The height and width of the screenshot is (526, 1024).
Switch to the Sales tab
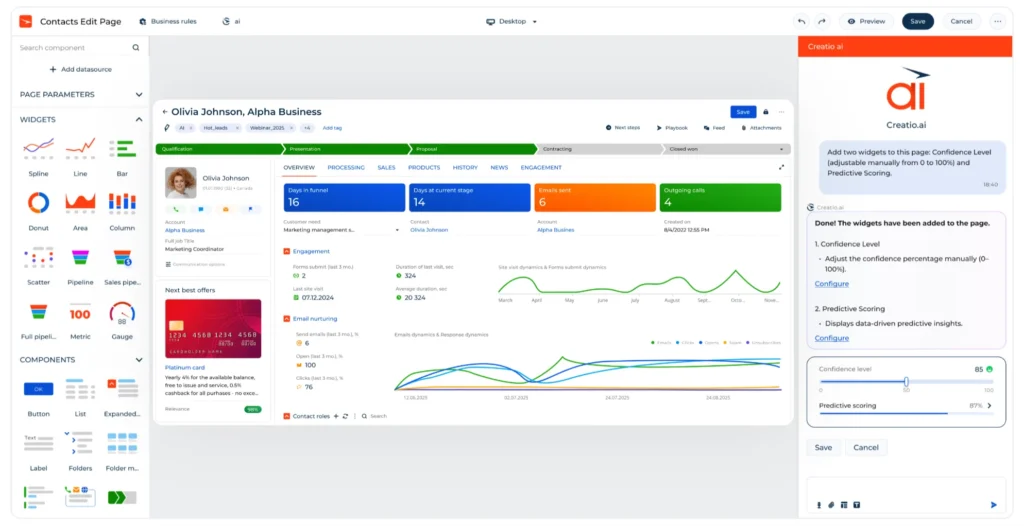pos(386,168)
